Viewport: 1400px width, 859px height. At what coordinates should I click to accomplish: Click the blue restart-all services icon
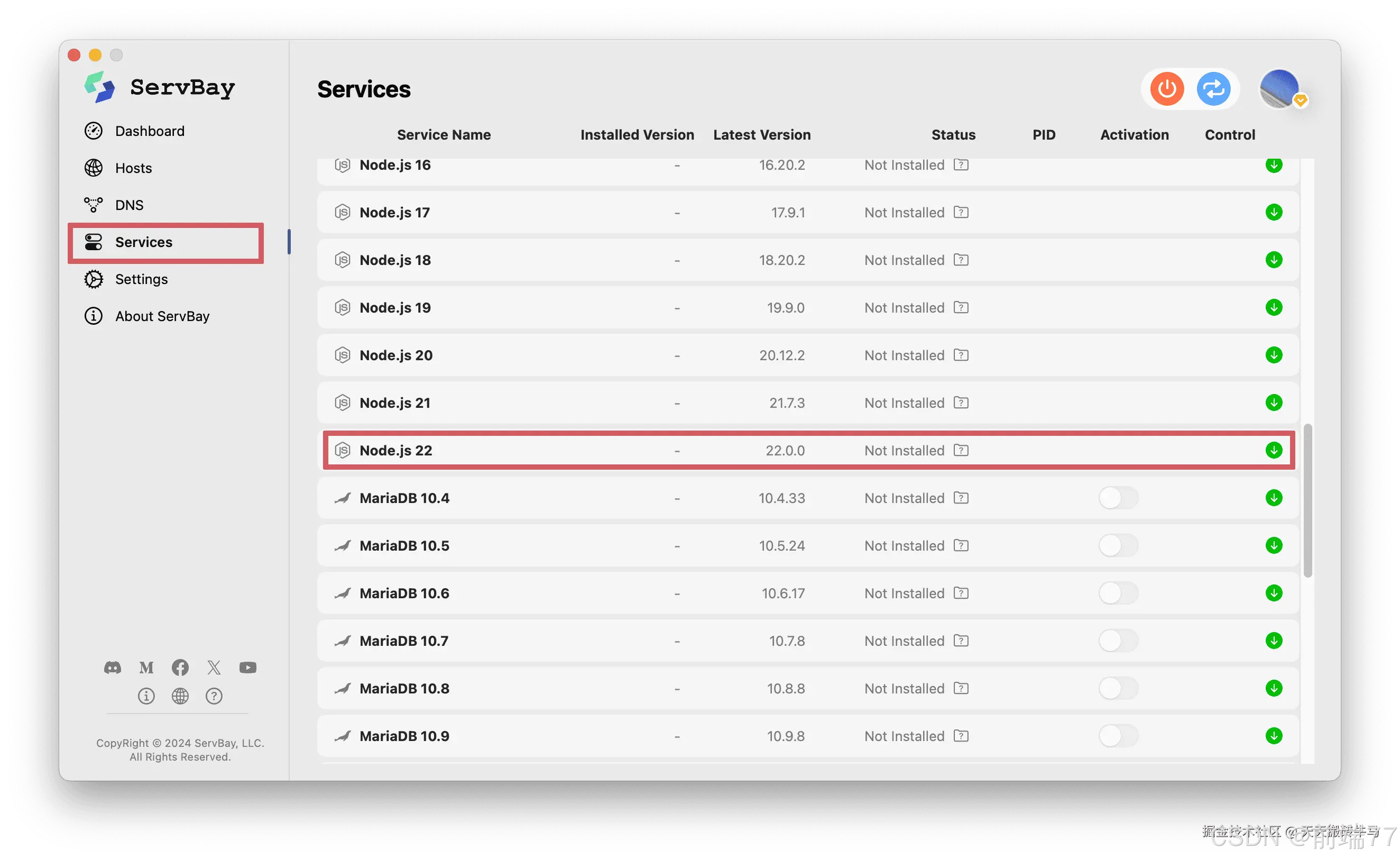click(1213, 89)
